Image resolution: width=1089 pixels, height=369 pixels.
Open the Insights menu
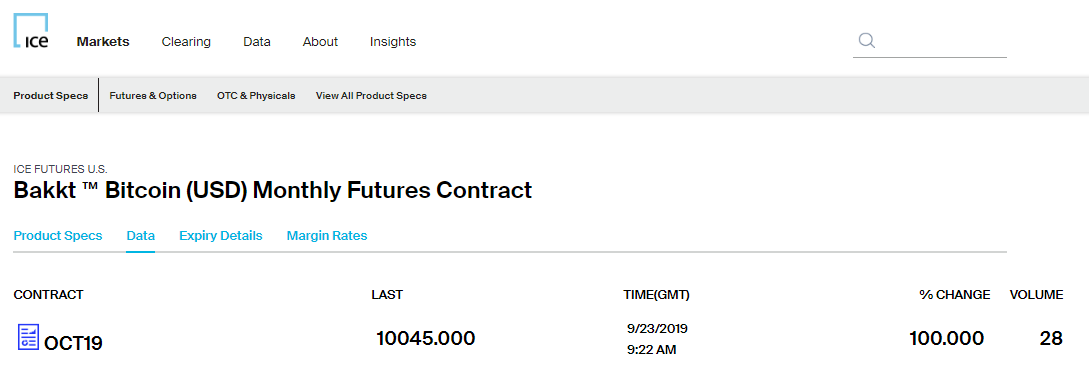click(393, 42)
